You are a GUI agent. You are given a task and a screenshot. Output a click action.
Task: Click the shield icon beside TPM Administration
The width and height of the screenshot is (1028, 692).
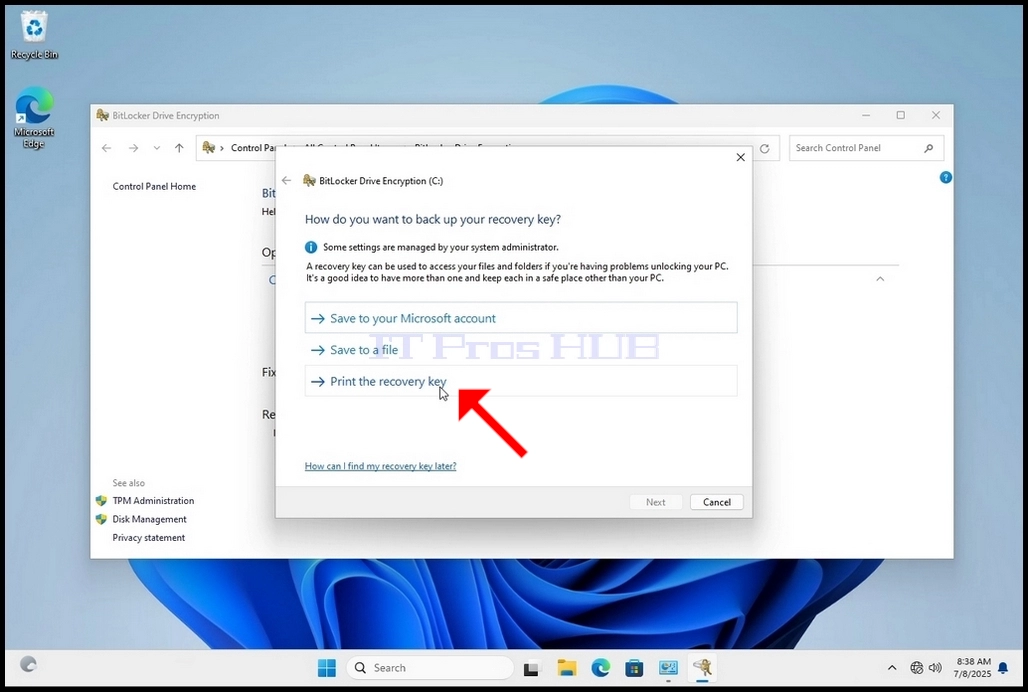tap(101, 501)
